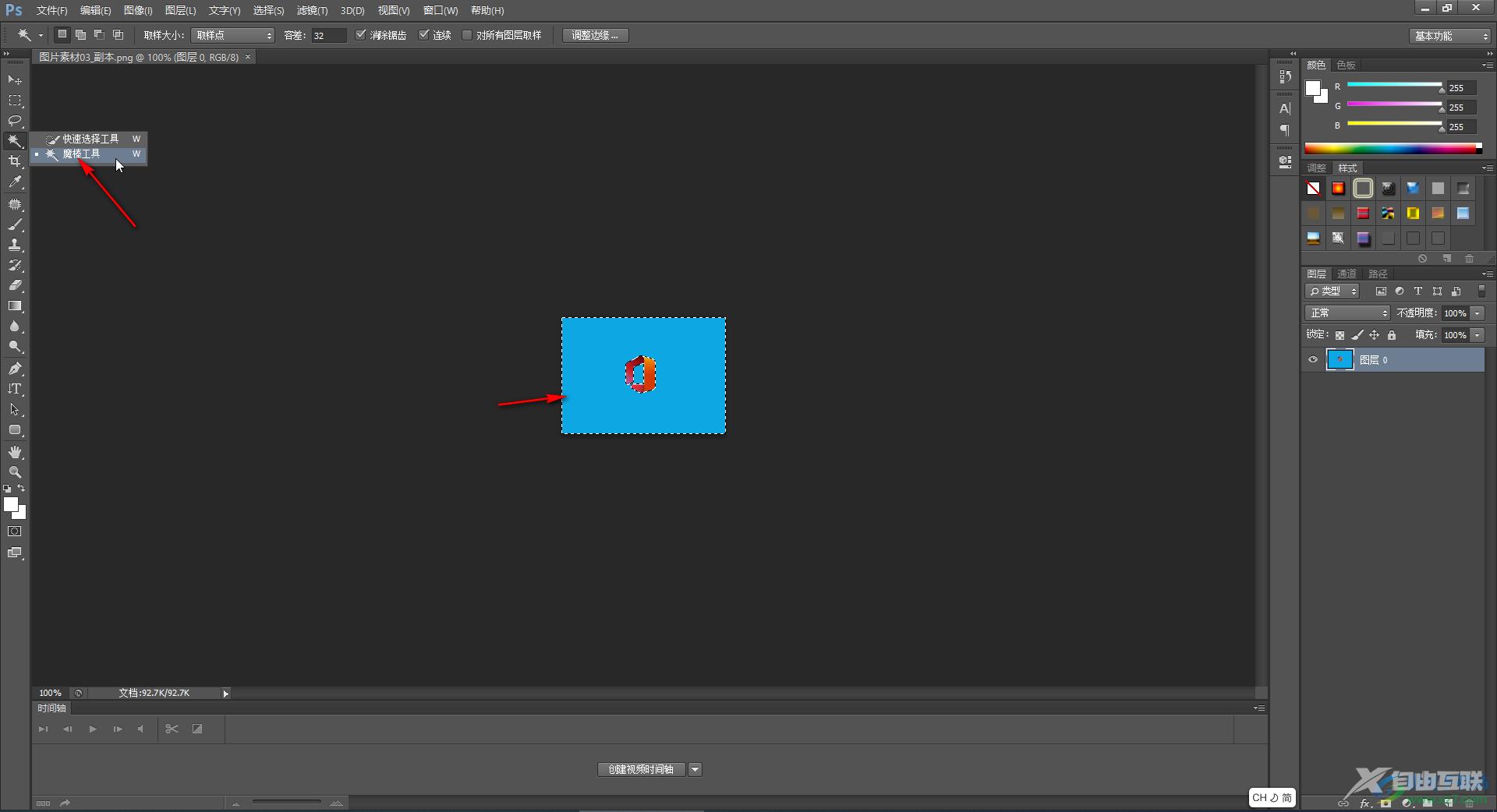Viewport: 1497px width, 812px height.
Task: Toggle the Contiguous checkbox
Action: pyautogui.click(x=423, y=35)
